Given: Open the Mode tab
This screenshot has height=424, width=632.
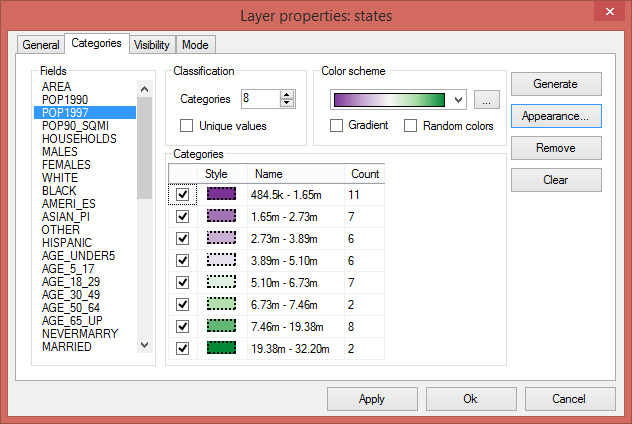Looking at the screenshot, I should tap(195, 45).
